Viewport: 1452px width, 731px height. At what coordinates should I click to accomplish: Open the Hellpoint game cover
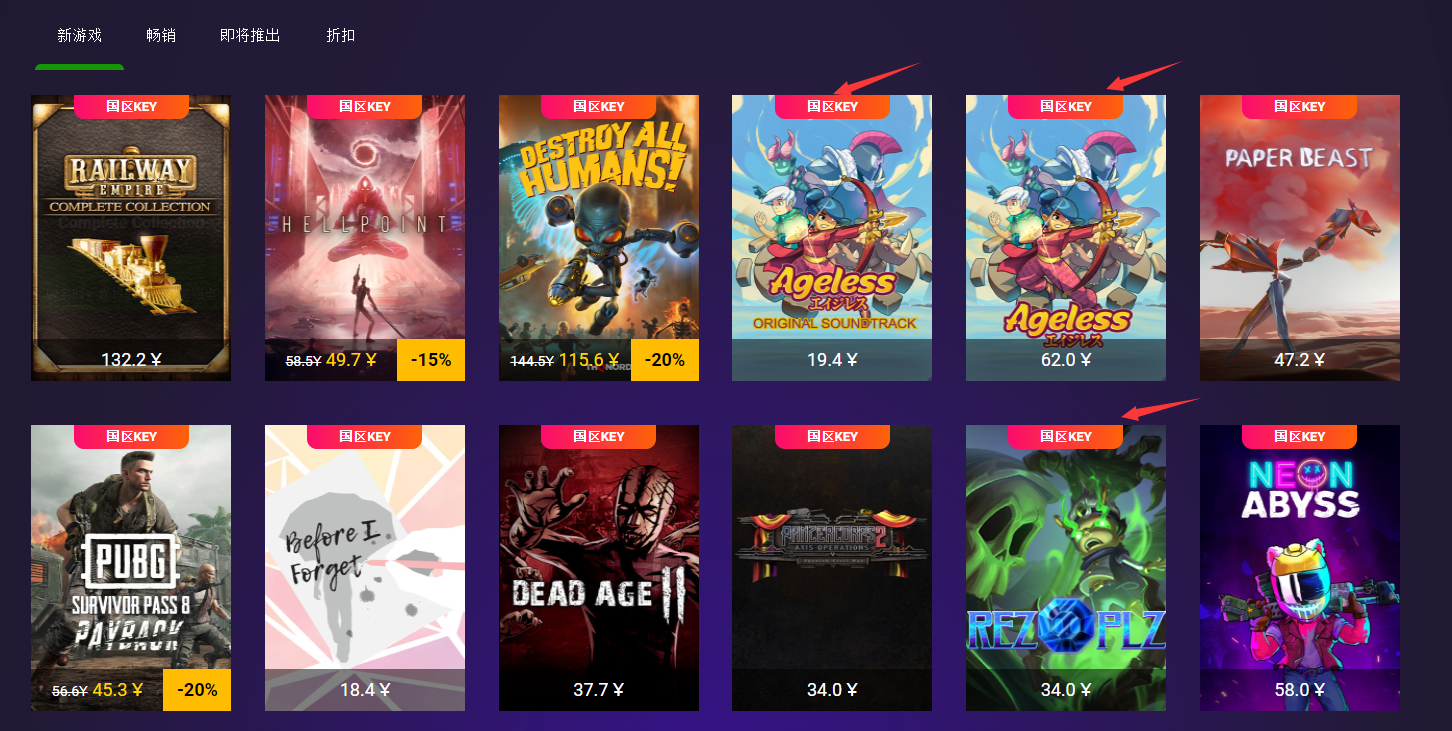coord(365,238)
